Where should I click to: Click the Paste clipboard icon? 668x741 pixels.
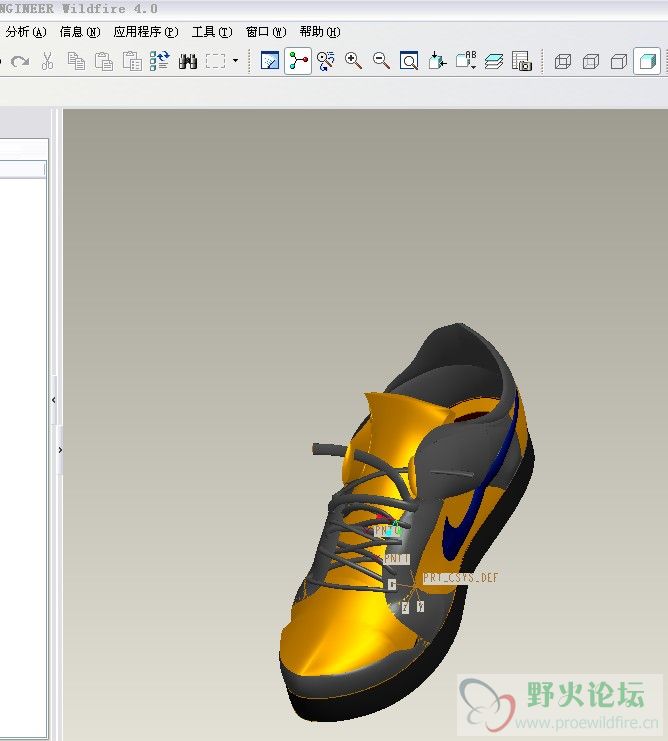tap(103, 61)
